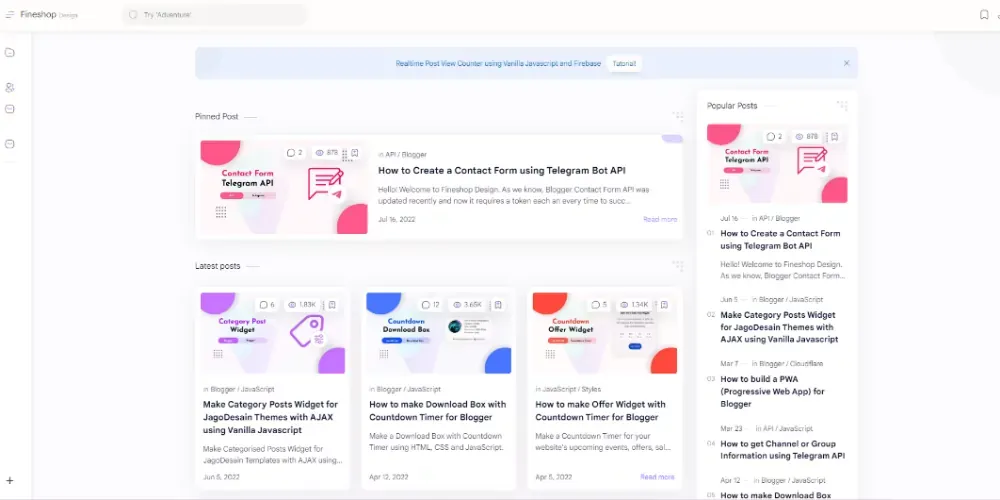
Task: Open 'How to make Download Box' latest post title
Action: pos(438,411)
